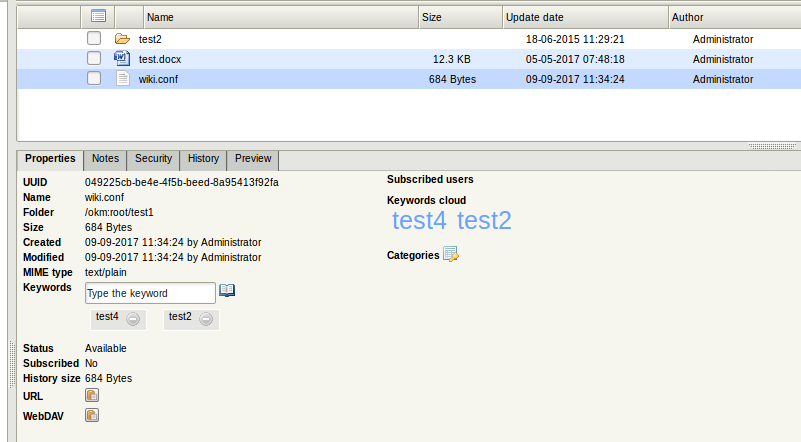Remove the test2 keyword tag
Image resolution: width=801 pixels, height=442 pixels.
(x=206, y=319)
